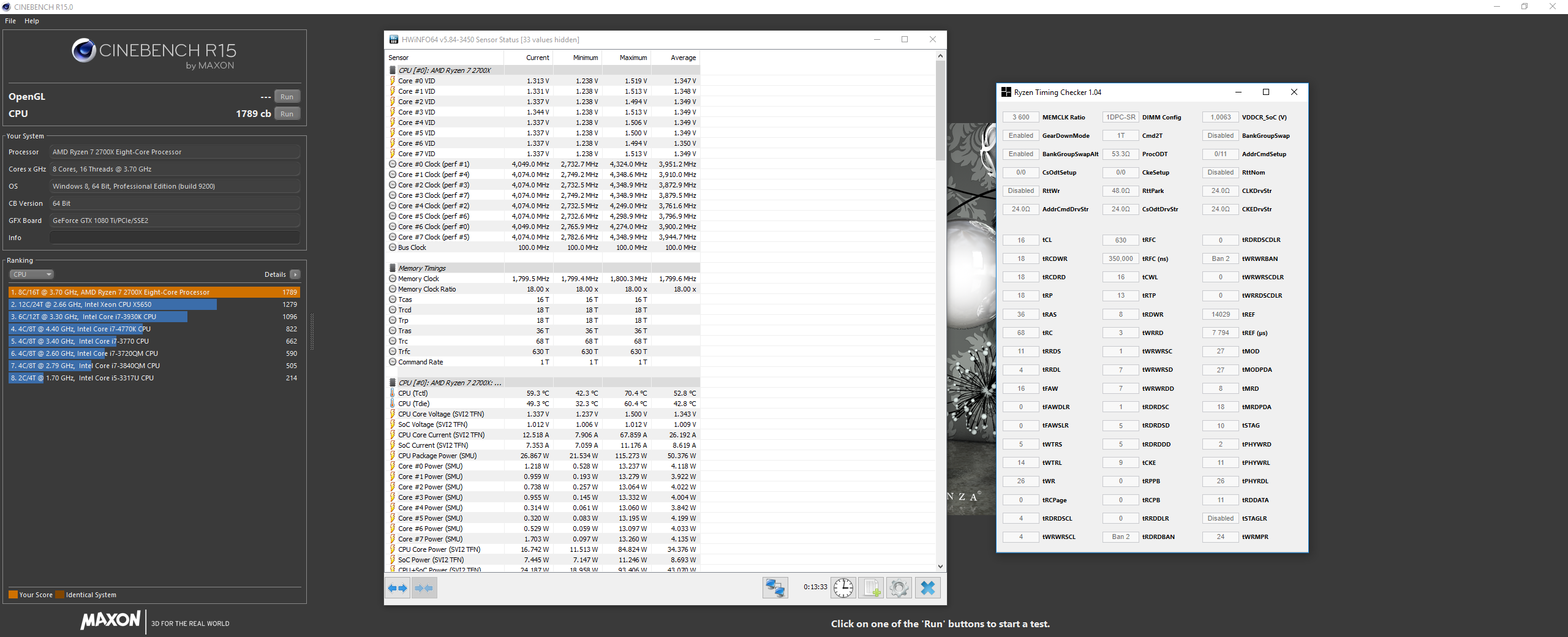Click the Average column header
Viewport: 1568px width, 637px height.
point(675,58)
